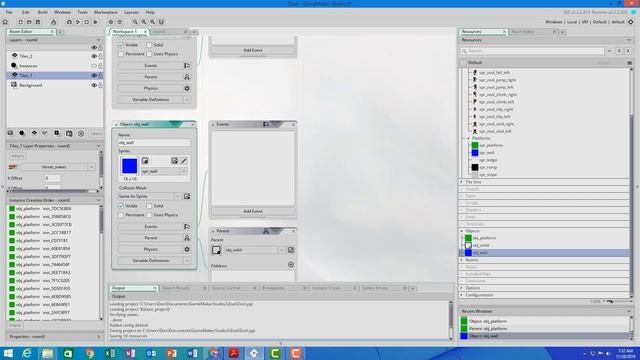Screen dimensions: 640x360
Task: Select obj_platform in Resources tree
Action: (484, 238)
